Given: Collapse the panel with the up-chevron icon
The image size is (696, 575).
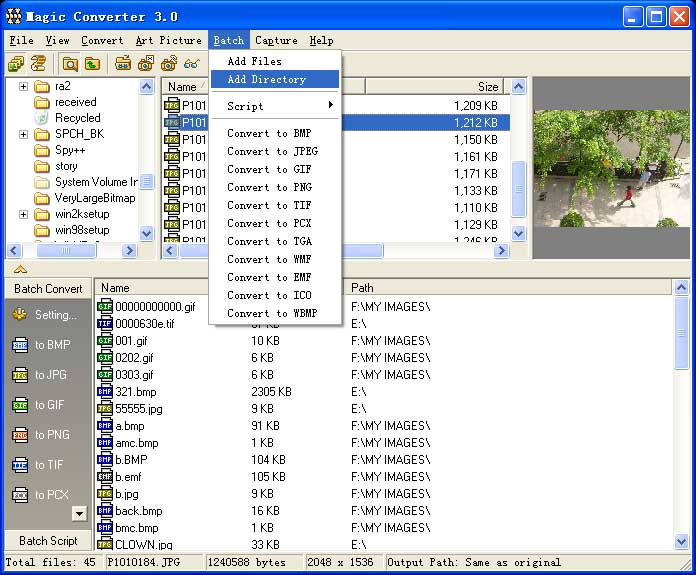Looking at the screenshot, I should [x=20, y=269].
